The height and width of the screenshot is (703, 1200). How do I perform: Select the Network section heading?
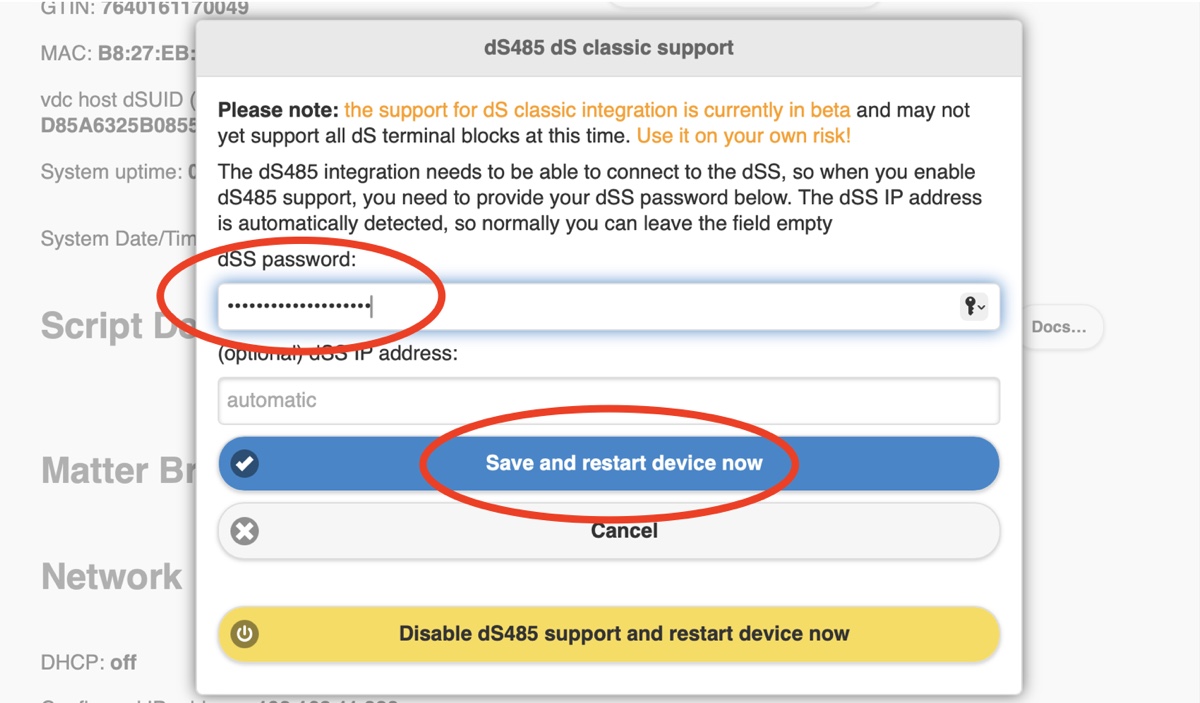(x=112, y=577)
